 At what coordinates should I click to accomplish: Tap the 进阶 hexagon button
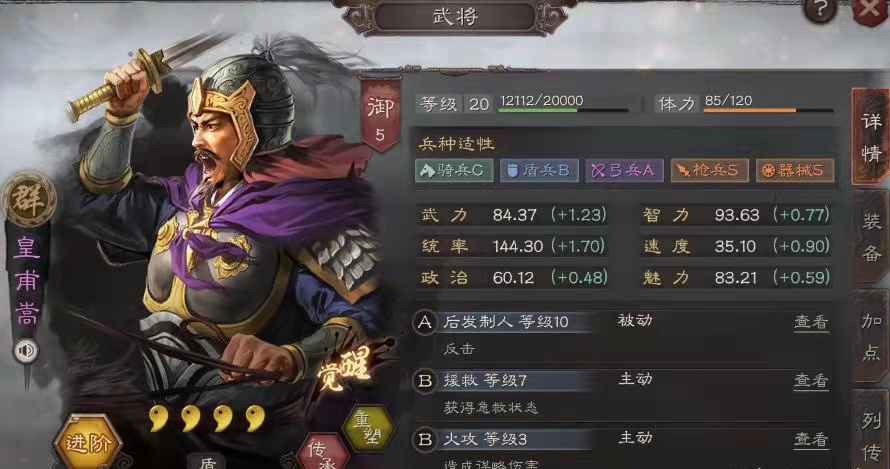pyautogui.click(x=87, y=442)
